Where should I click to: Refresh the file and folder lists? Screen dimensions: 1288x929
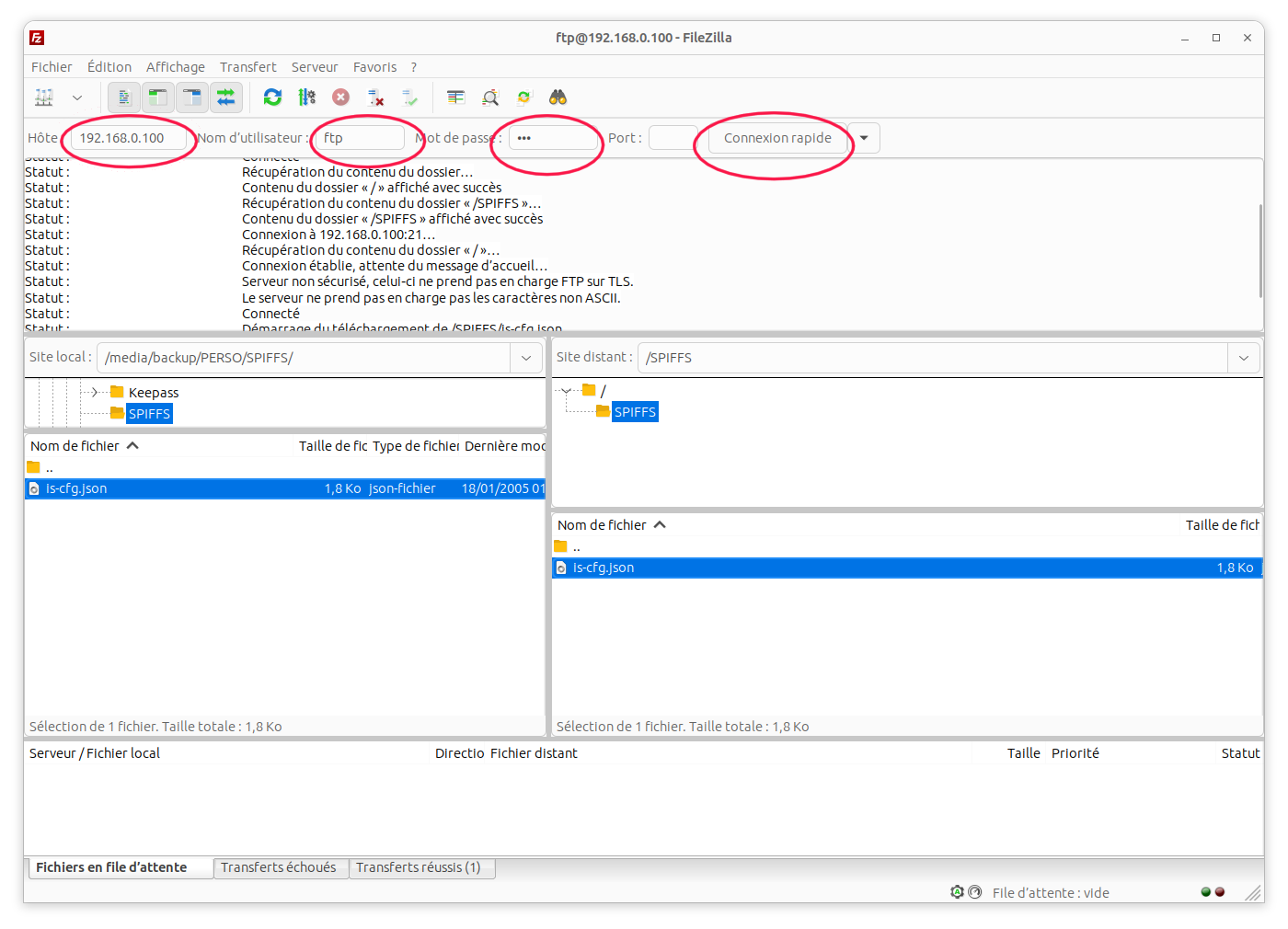[272, 97]
